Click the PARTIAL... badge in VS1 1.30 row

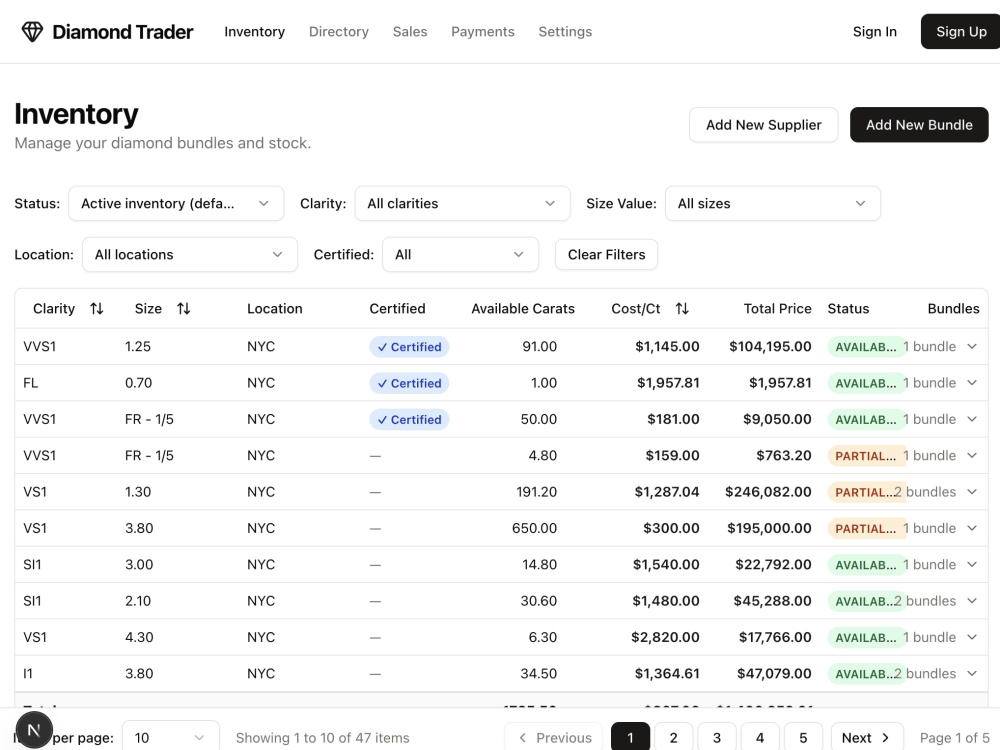865,492
